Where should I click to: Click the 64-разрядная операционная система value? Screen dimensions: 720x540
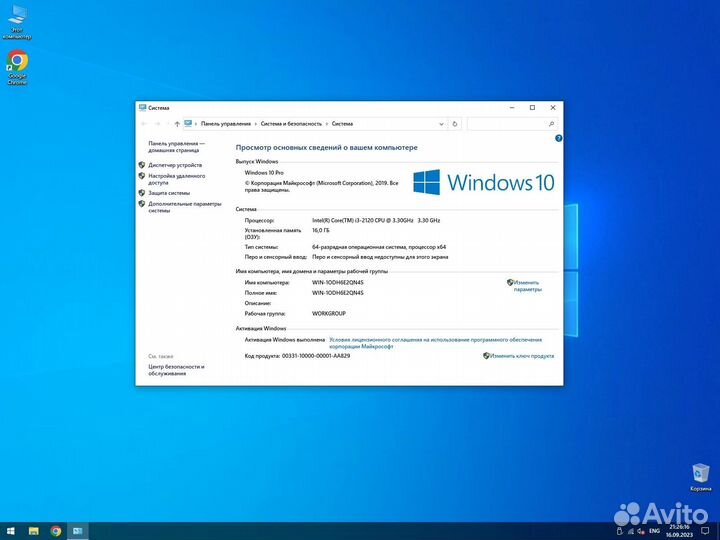click(x=379, y=247)
